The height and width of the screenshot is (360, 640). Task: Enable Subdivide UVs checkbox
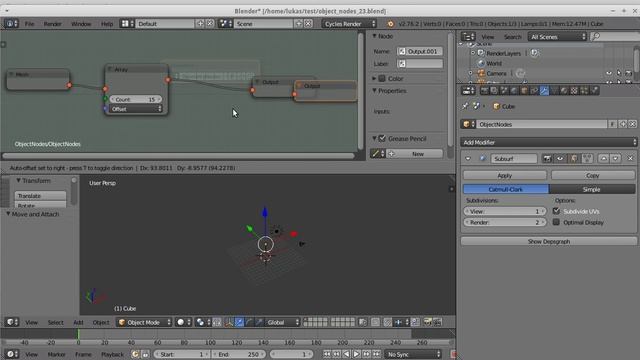coord(556,211)
